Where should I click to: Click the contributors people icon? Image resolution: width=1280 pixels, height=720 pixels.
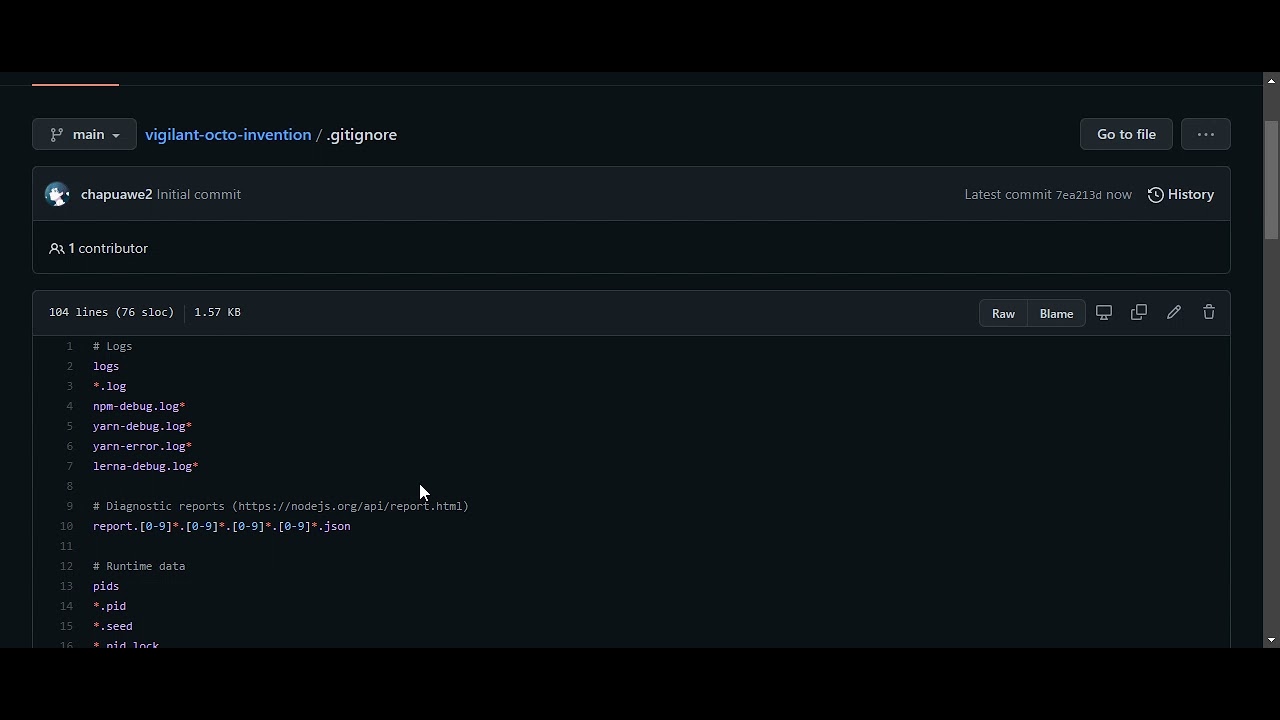57,248
